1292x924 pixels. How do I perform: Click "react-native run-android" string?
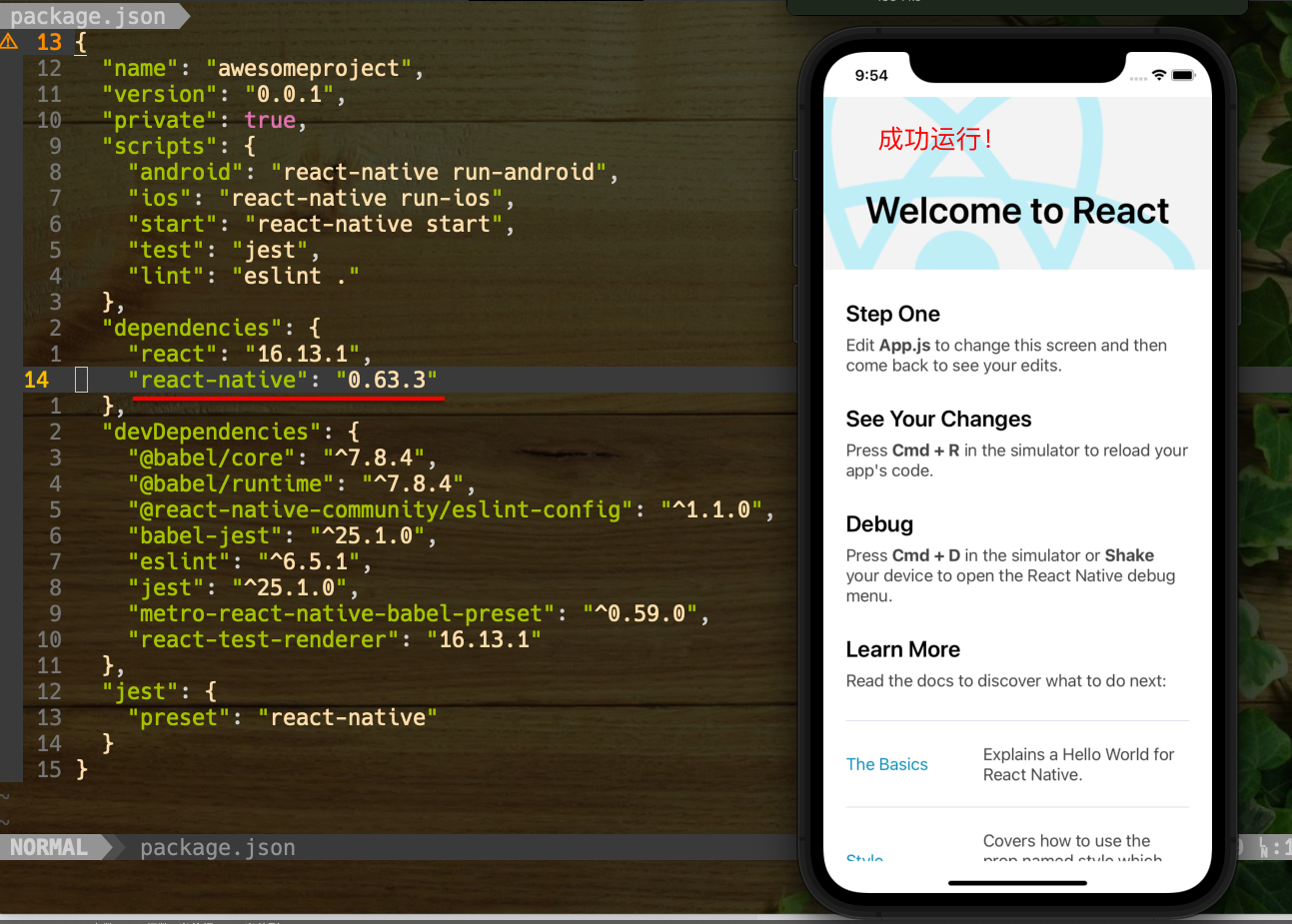pos(440,172)
